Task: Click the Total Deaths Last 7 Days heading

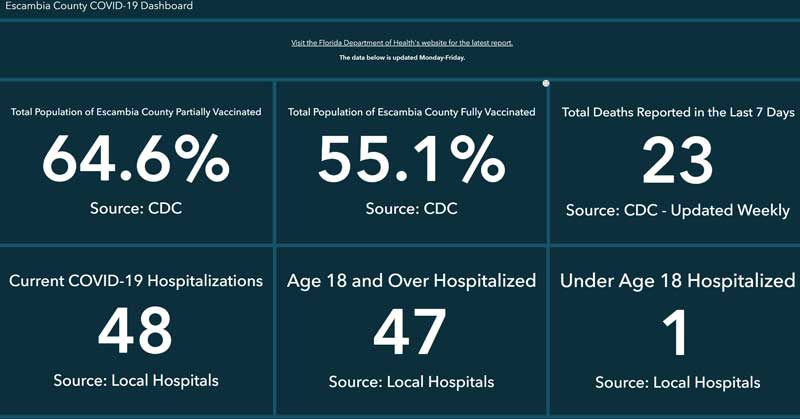Action: [x=677, y=112]
